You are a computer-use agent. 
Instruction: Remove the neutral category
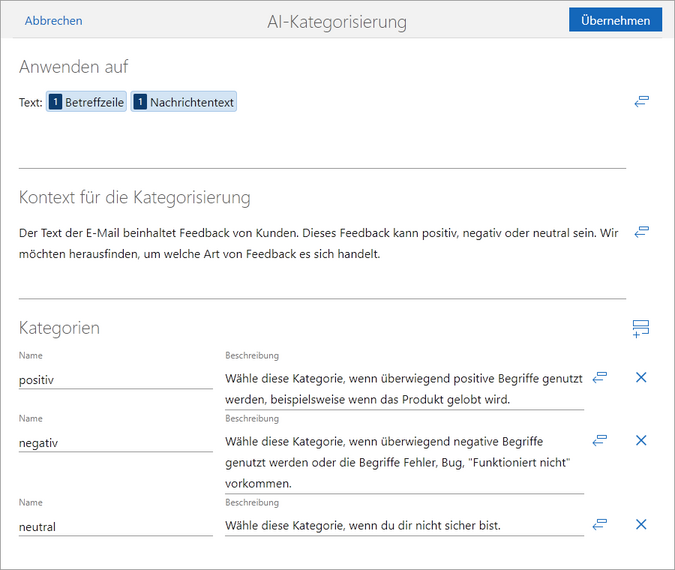[x=642, y=524]
